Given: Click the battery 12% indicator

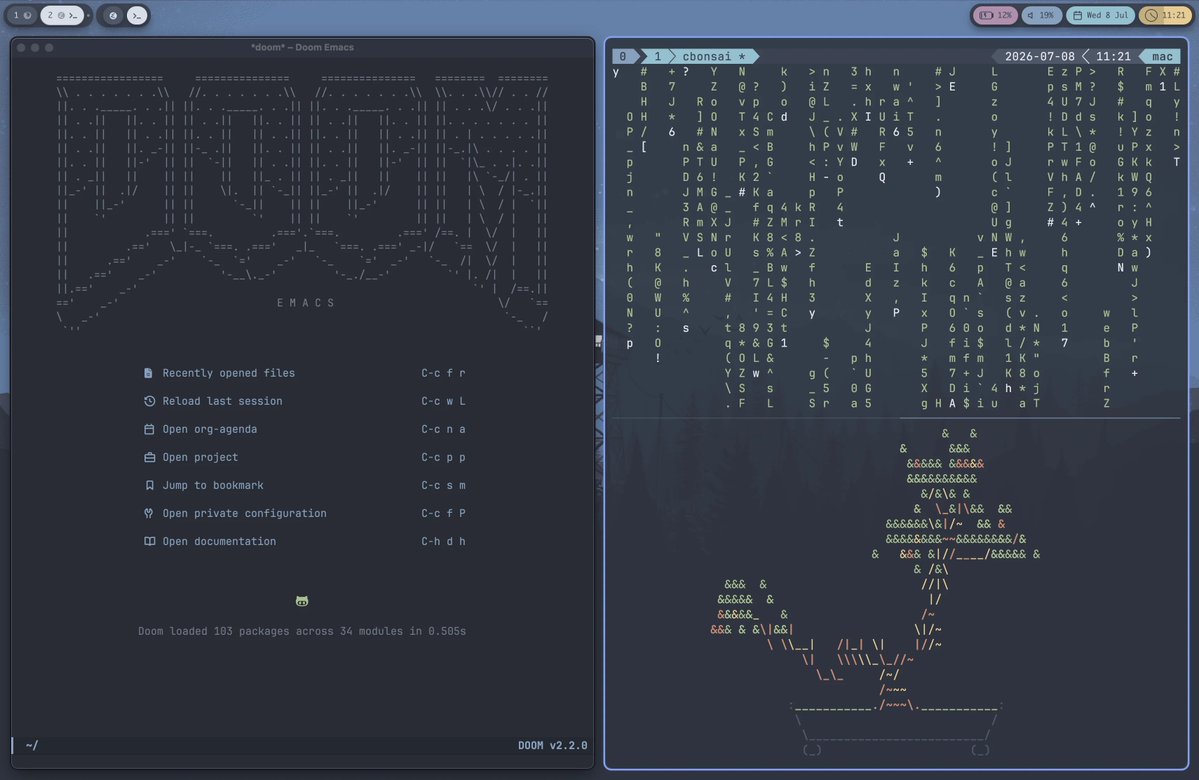Looking at the screenshot, I should [x=995, y=15].
